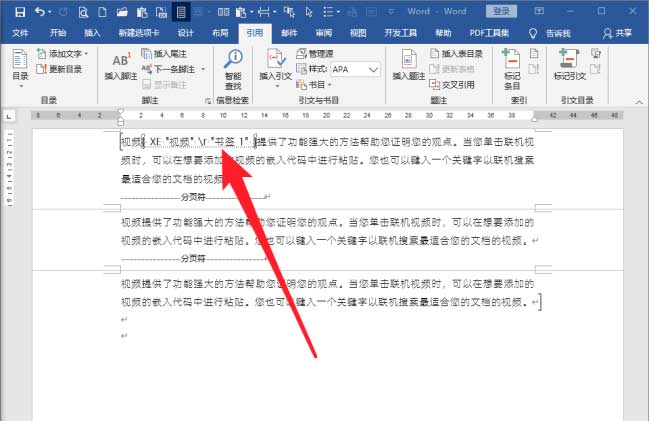Open the APA citation style combo box
This screenshot has height=421, width=649.
tap(355, 69)
